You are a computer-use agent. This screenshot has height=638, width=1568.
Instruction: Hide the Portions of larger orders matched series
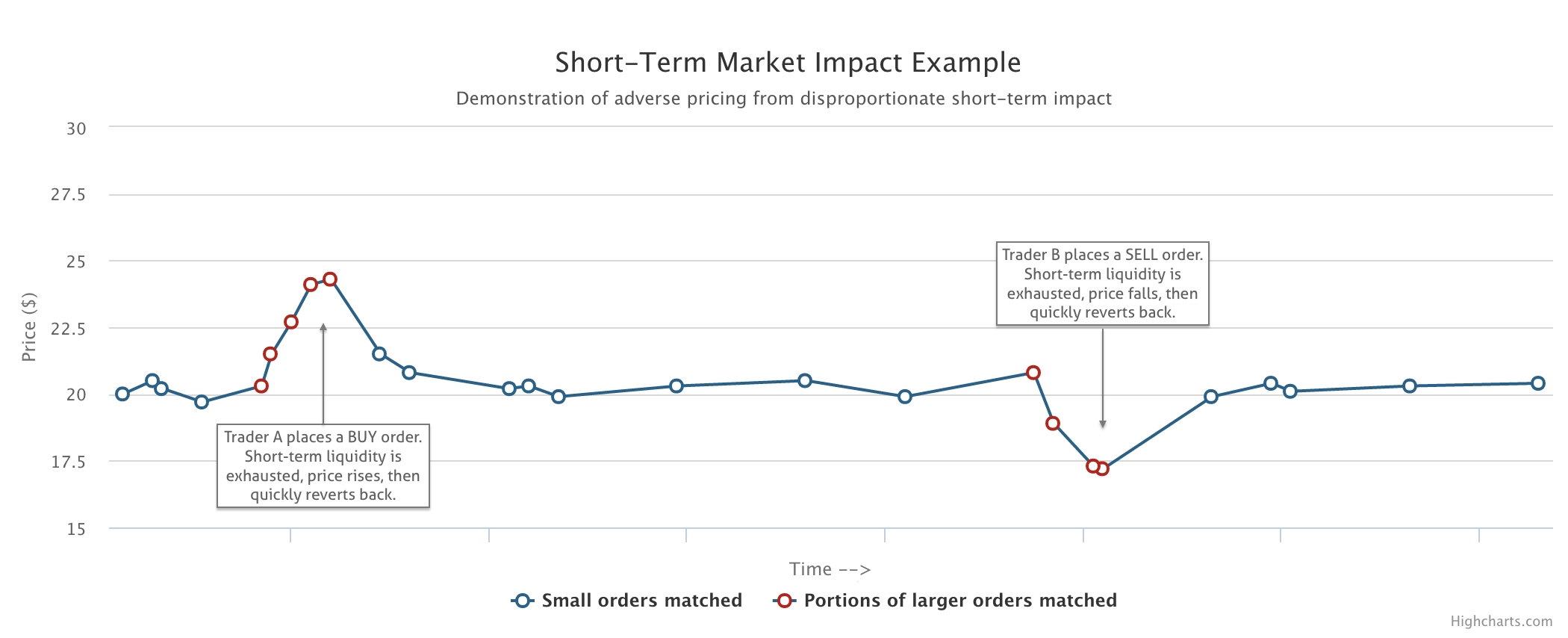point(959,601)
